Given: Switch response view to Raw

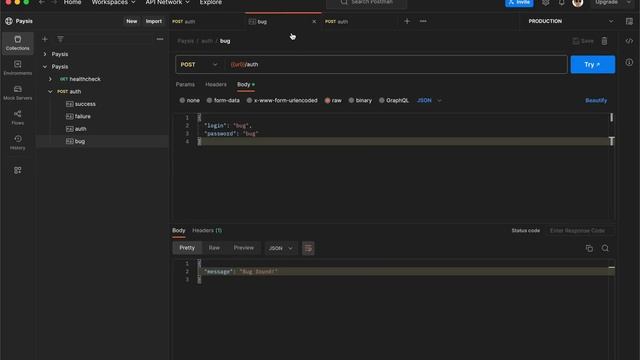Looking at the screenshot, I should [x=214, y=248].
